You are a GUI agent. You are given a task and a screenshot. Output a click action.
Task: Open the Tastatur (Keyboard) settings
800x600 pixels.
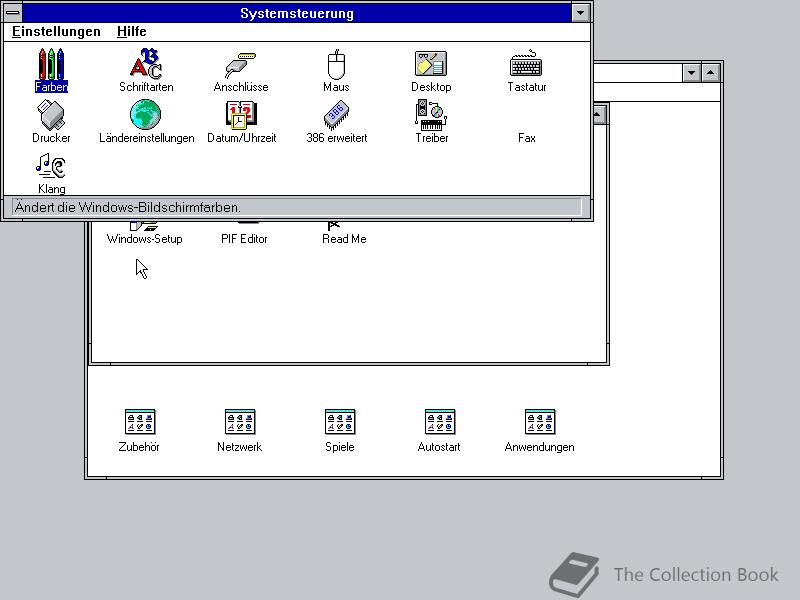pos(527,65)
